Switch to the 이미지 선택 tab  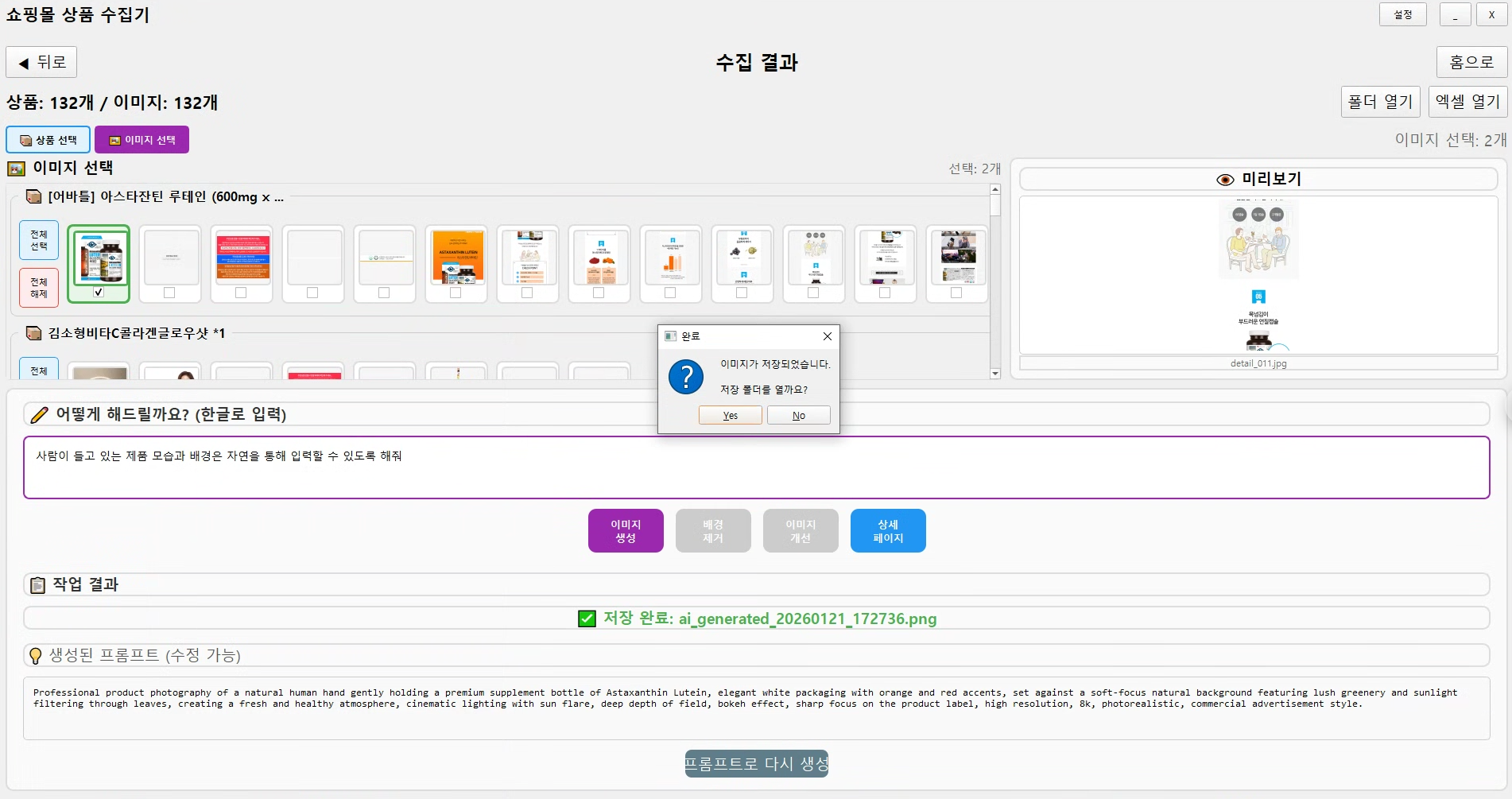(x=142, y=140)
